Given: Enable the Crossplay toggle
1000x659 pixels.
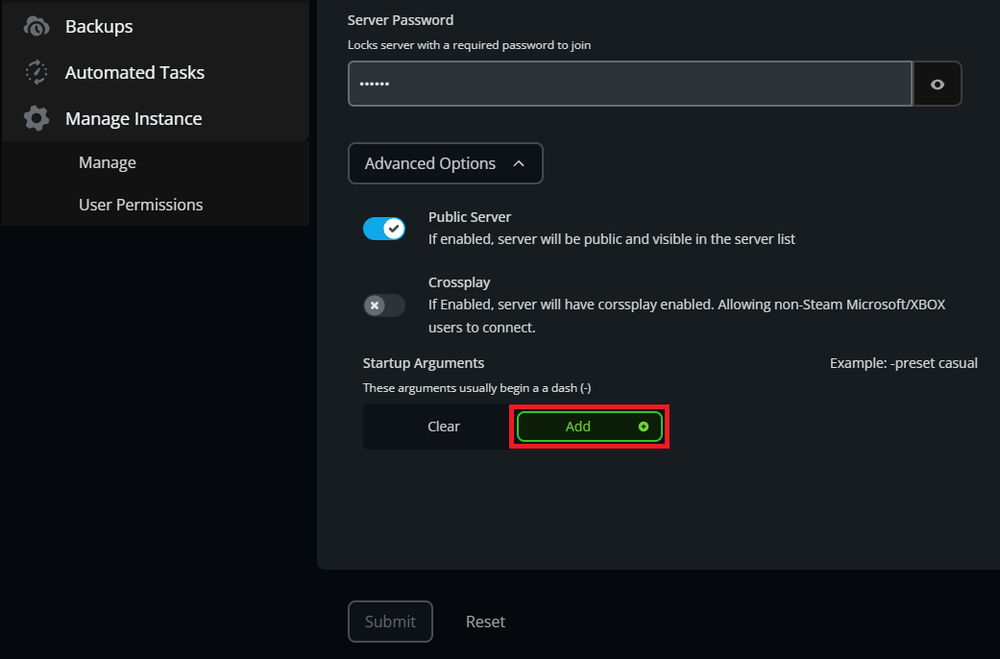Looking at the screenshot, I should coord(384,305).
